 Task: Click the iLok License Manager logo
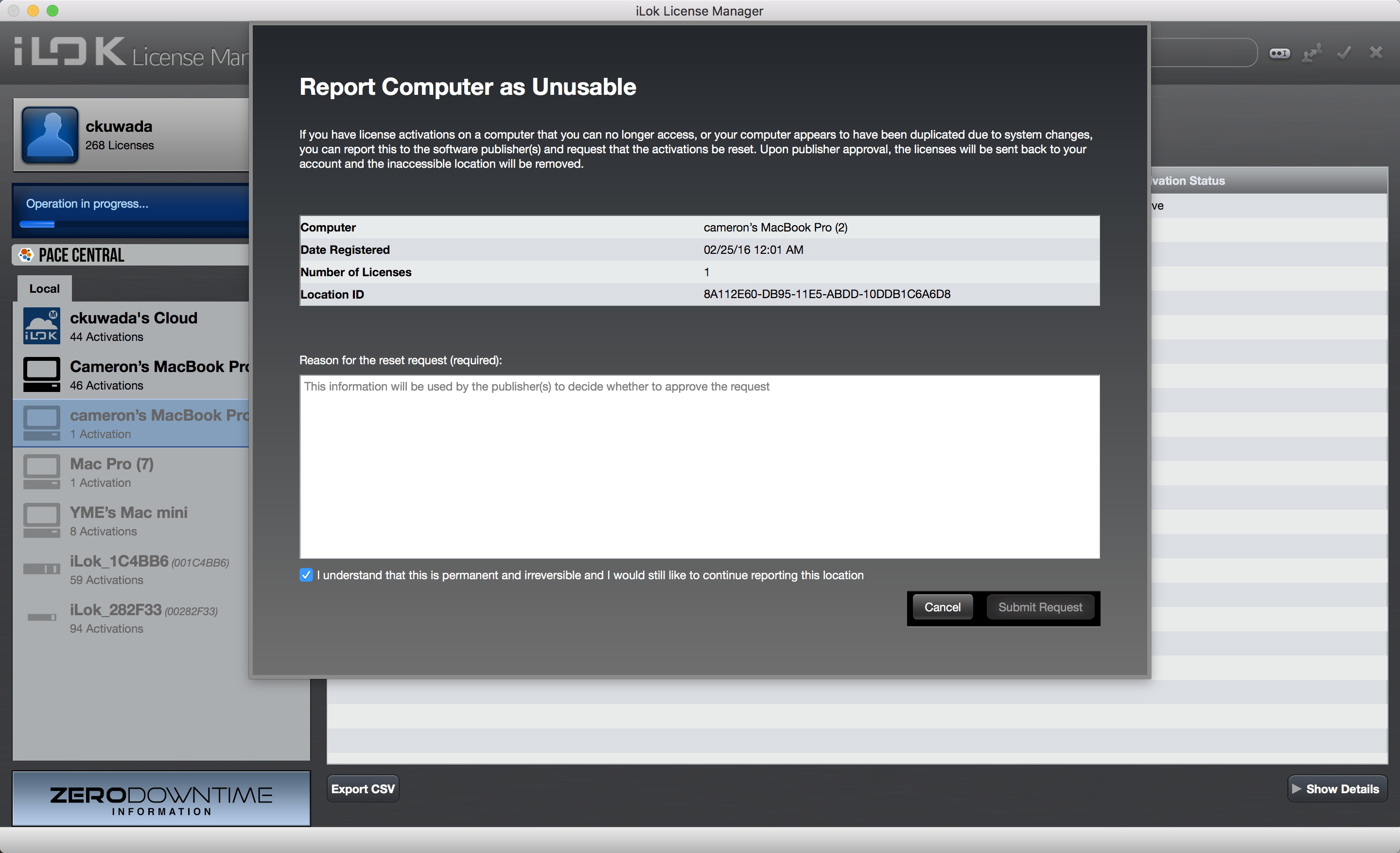131,53
